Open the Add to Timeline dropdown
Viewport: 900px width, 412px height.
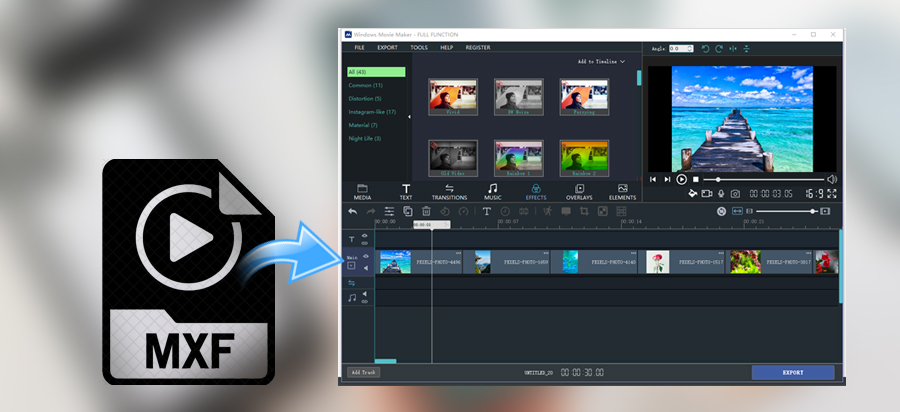coord(602,61)
